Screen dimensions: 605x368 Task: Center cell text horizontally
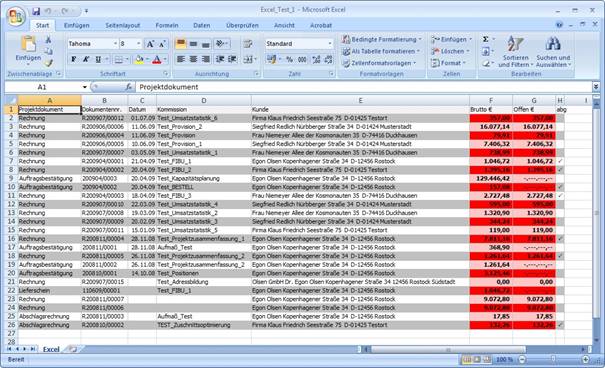tap(193, 59)
